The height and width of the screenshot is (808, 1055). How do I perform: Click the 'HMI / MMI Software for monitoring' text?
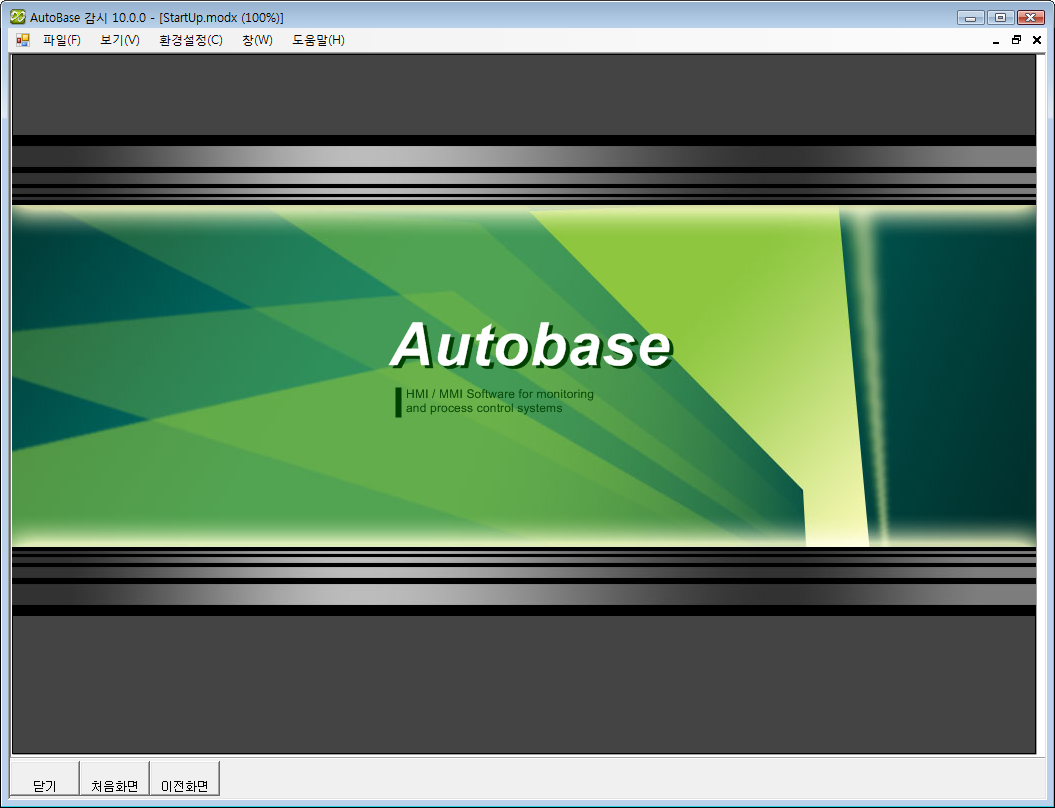pos(499,394)
